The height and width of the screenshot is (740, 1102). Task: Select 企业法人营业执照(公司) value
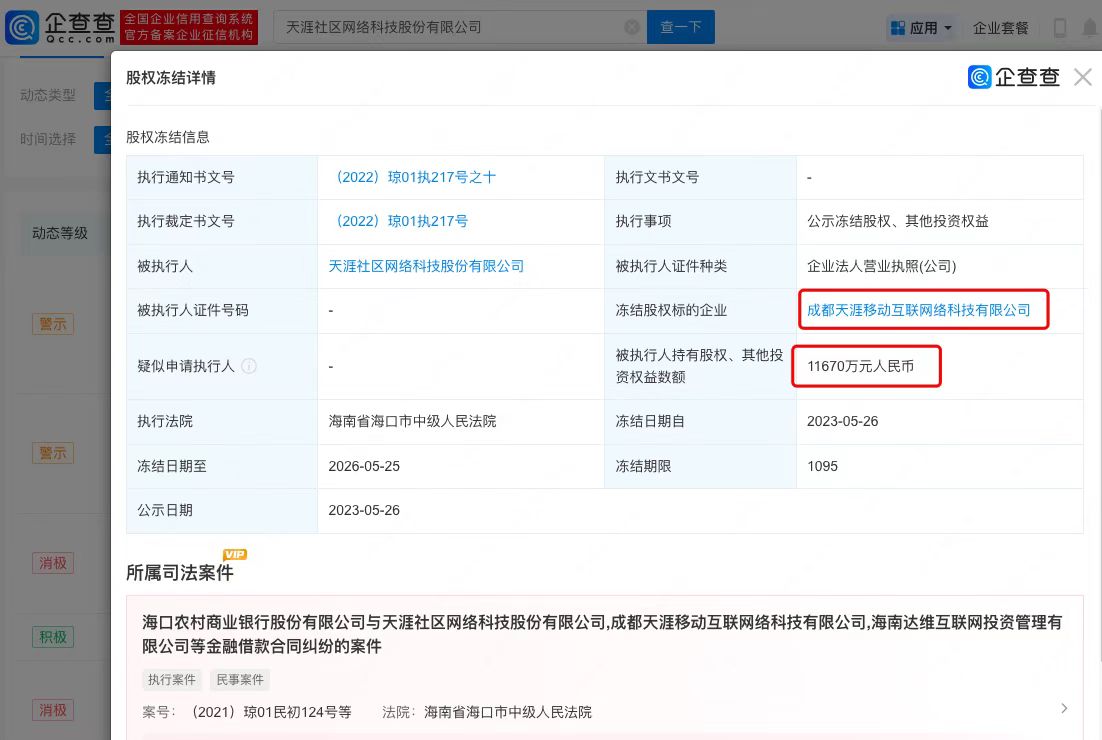click(x=881, y=266)
